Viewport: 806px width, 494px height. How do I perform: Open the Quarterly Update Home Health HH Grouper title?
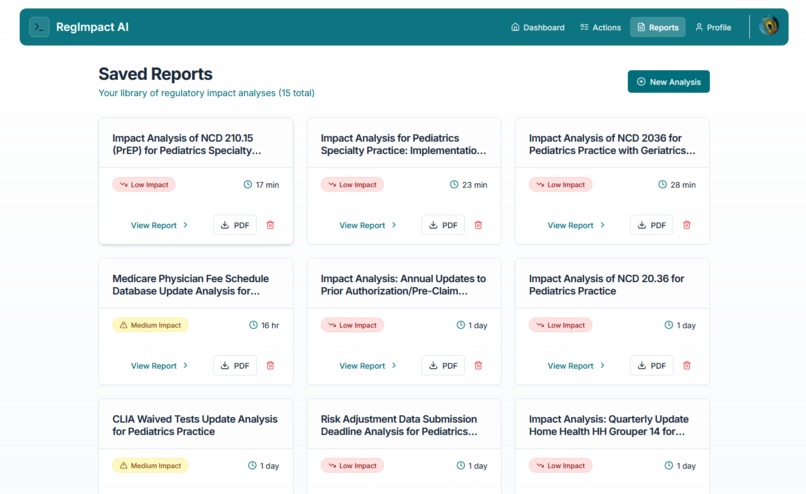[609, 425]
